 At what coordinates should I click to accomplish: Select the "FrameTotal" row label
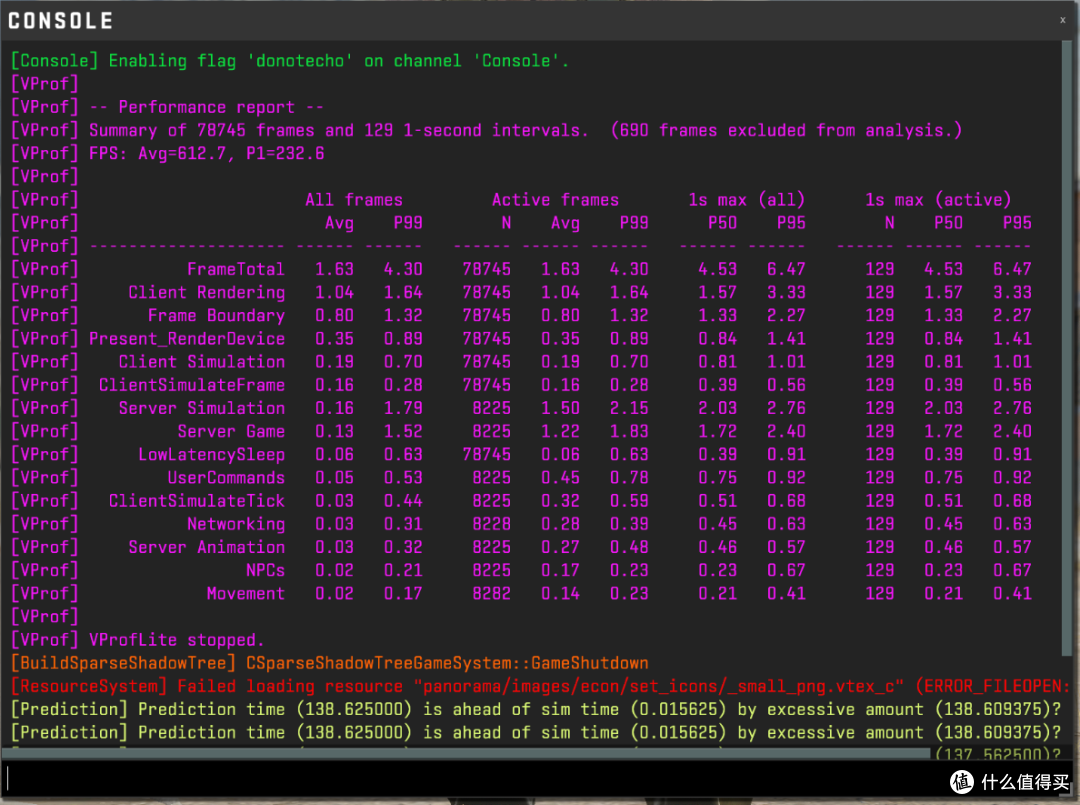[x=236, y=269]
